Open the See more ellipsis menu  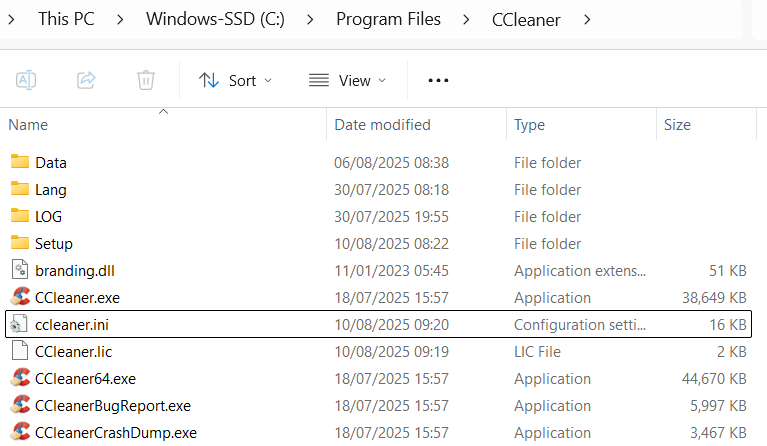pos(438,80)
